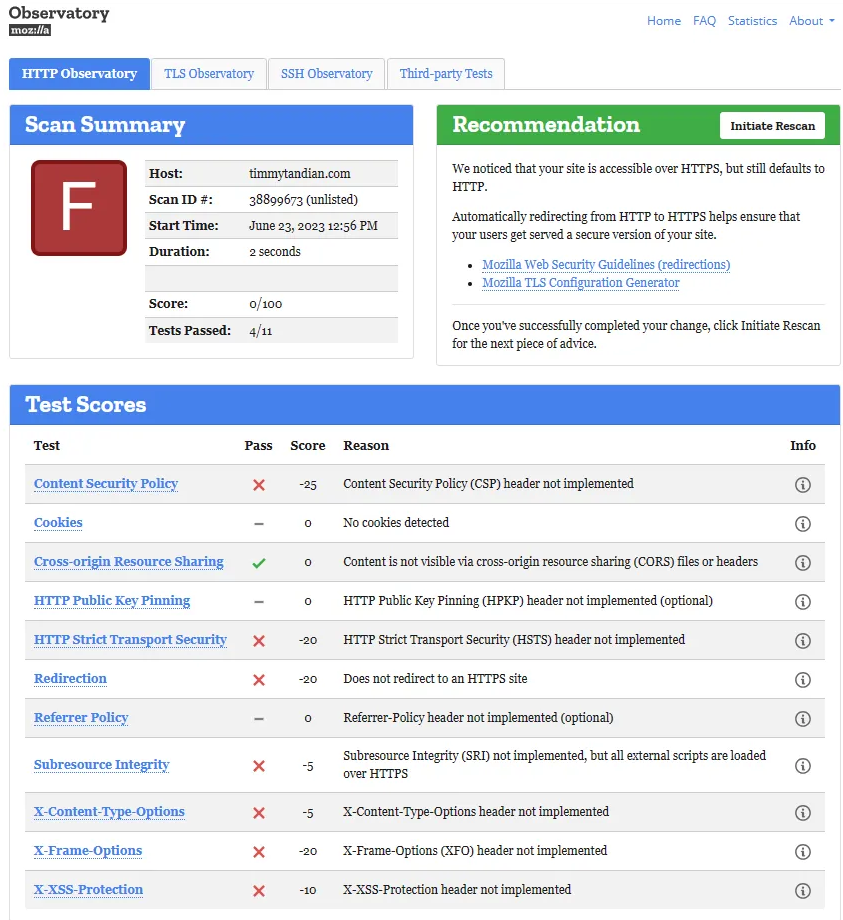This screenshot has height=920, width=843.
Task: Click the info icon for Content Security Policy
Action: pos(803,484)
